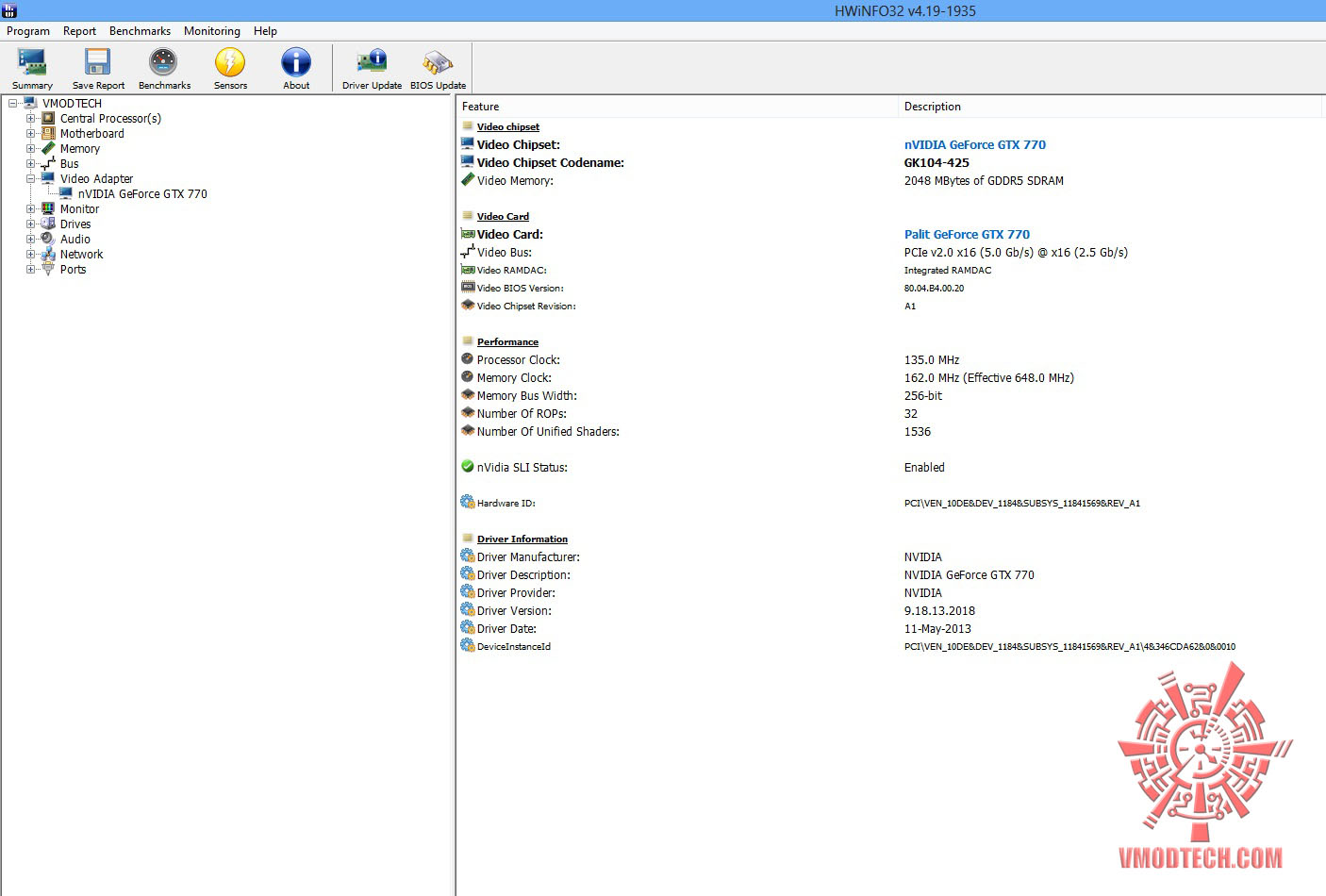Image resolution: width=1326 pixels, height=896 pixels.
Task: Expand the Bus tree node
Action: (31, 164)
